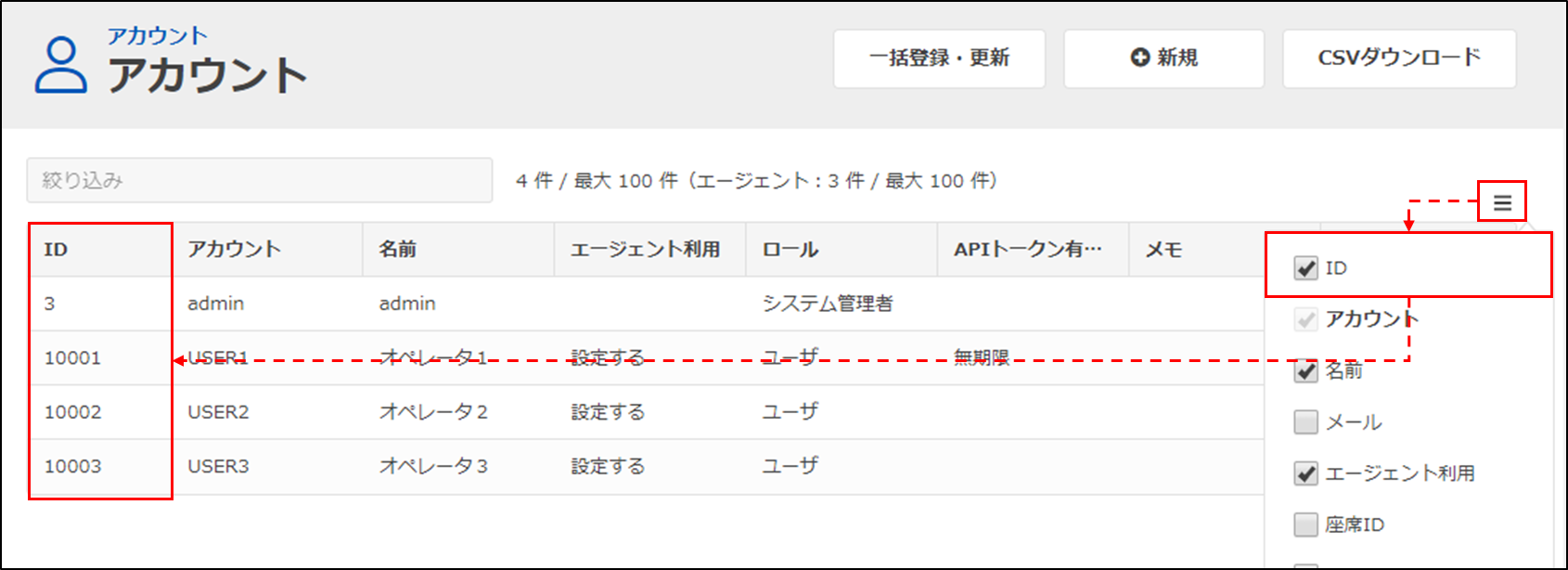Open the USER2 account row
The width and height of the screenshot is (1568, 570).
coord(218,412)
